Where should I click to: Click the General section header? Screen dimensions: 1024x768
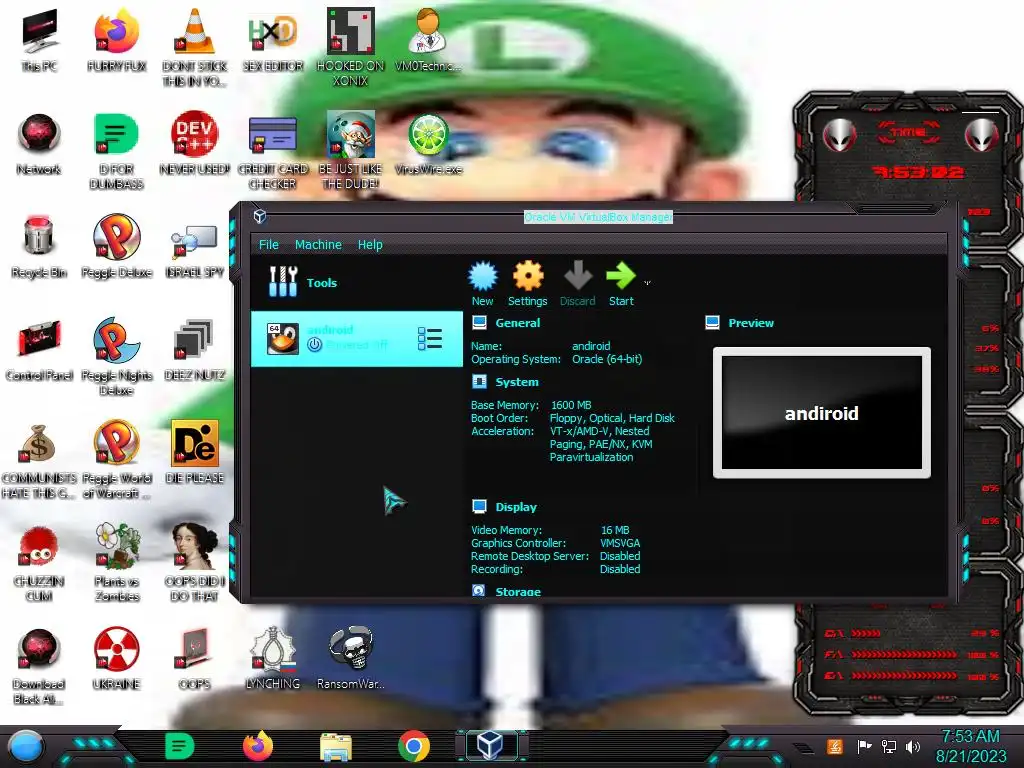517,323
